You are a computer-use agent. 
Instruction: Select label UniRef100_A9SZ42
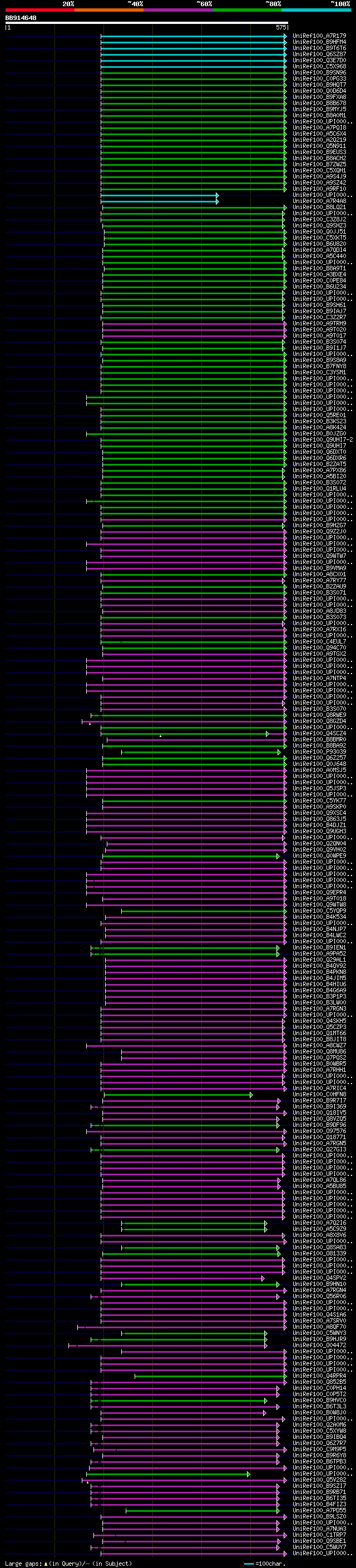point(319,182)
